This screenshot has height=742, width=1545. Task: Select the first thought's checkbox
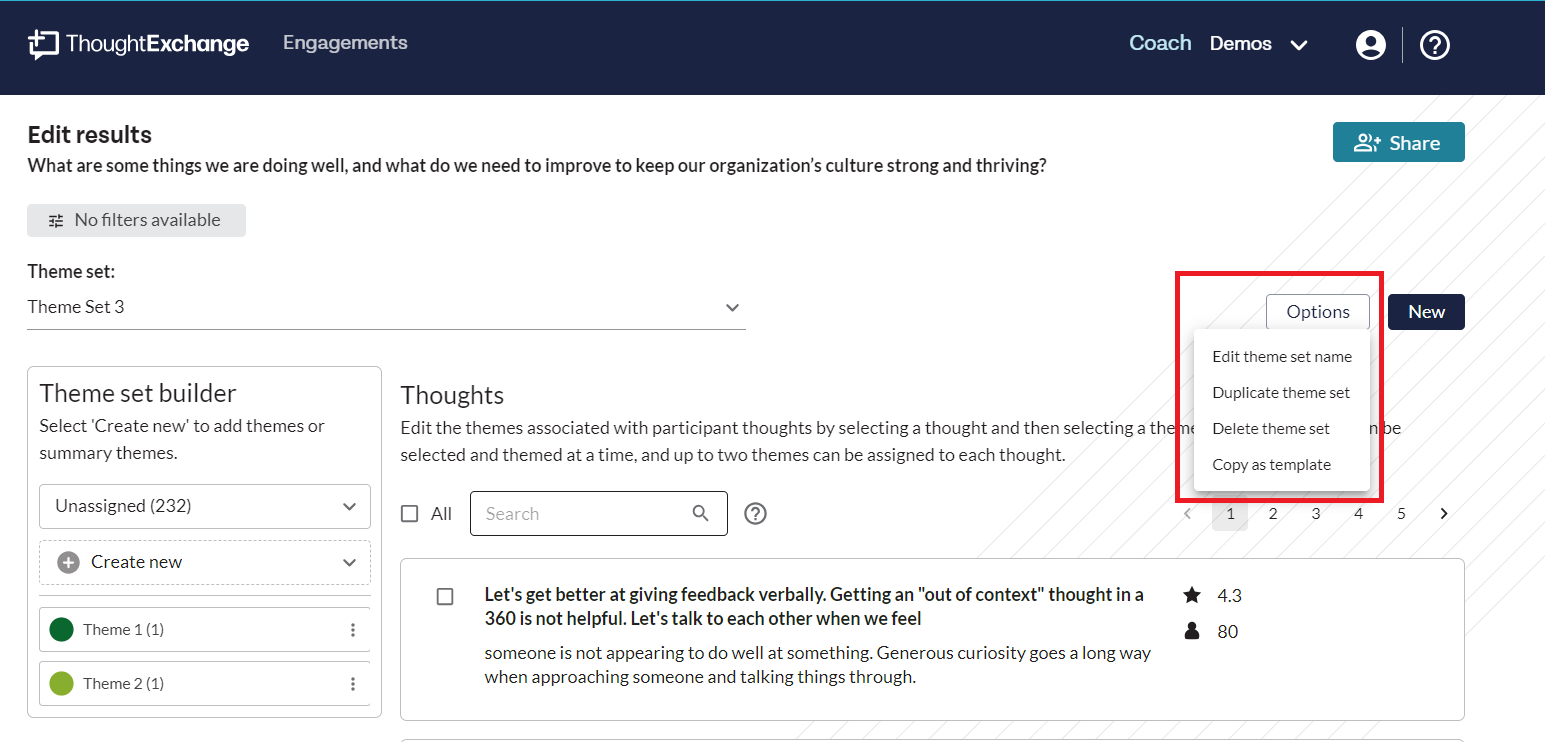[x=445, y=596]
